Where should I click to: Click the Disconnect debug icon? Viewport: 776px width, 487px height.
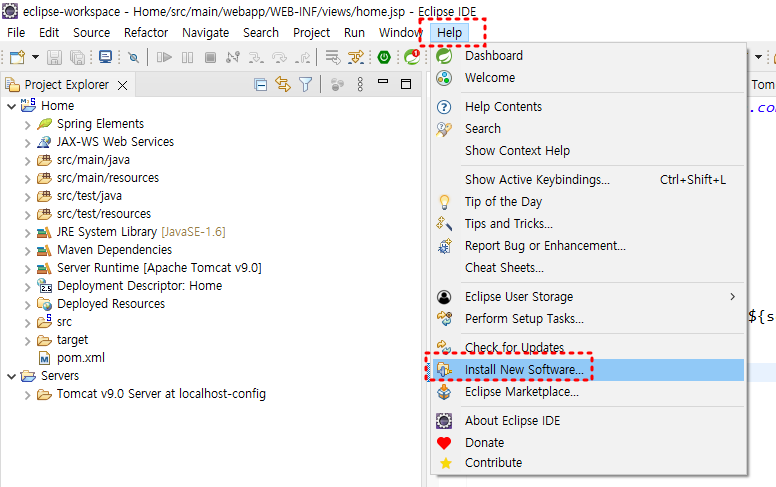click(233, 57)
